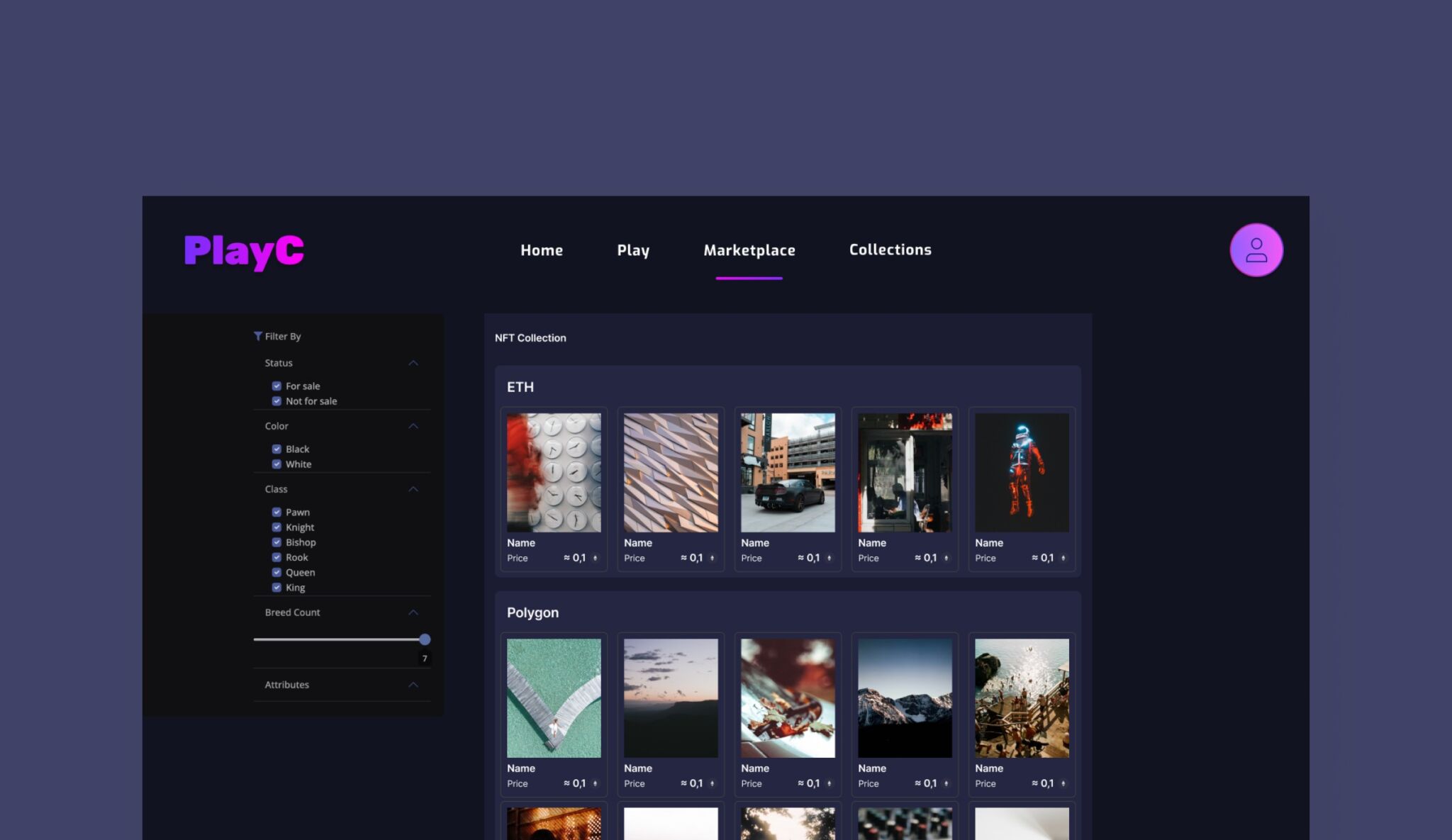Open the snowy mountain NFT image
Image resolution: width=1452 pixels, height=840 pixels.
(x=905, y=698)
